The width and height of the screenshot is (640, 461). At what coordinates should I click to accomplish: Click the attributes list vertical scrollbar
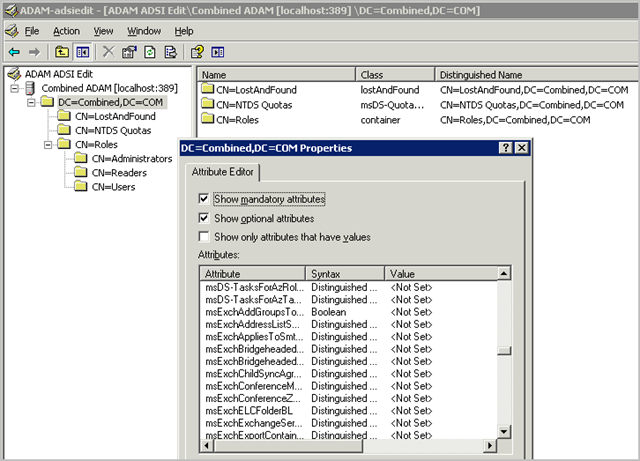(504, 350)
